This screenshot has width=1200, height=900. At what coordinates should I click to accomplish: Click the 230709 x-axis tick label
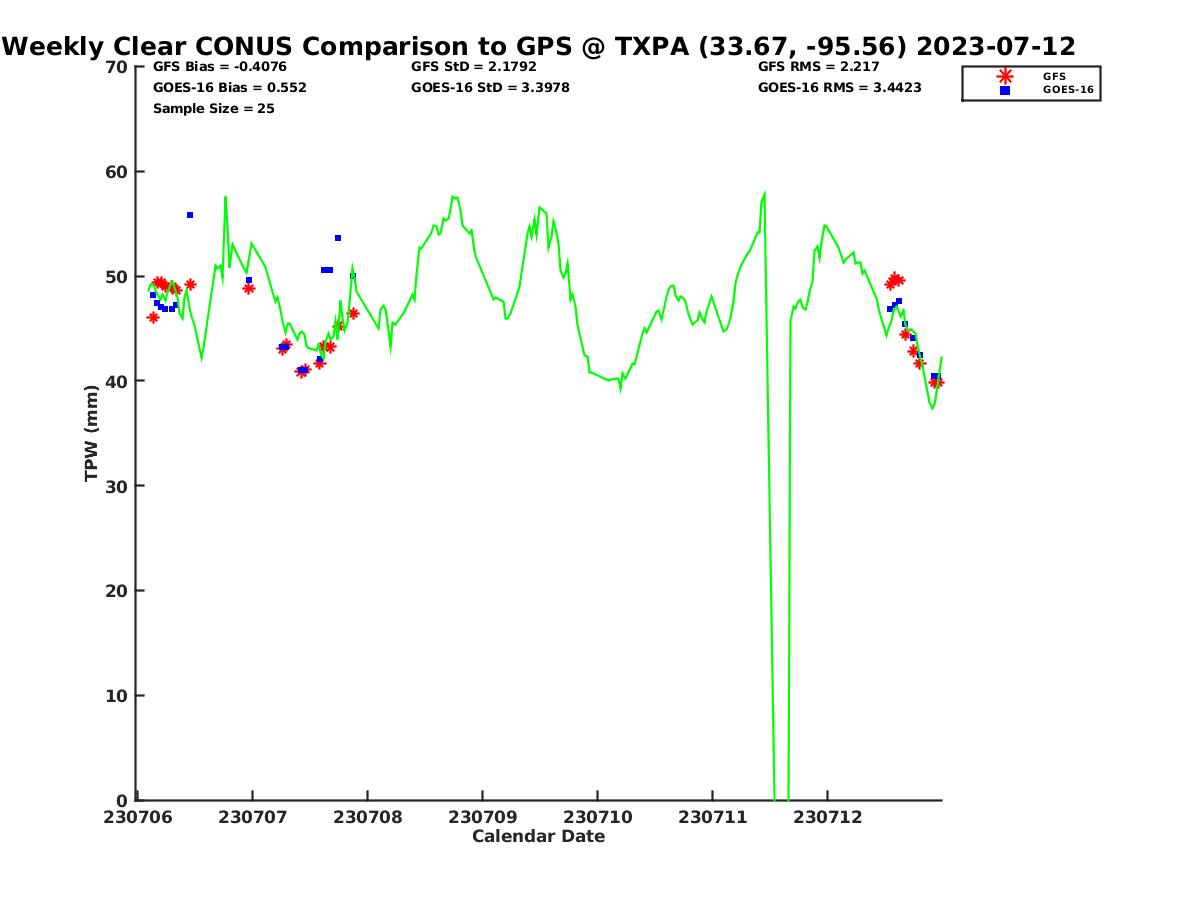coord(483,817)
